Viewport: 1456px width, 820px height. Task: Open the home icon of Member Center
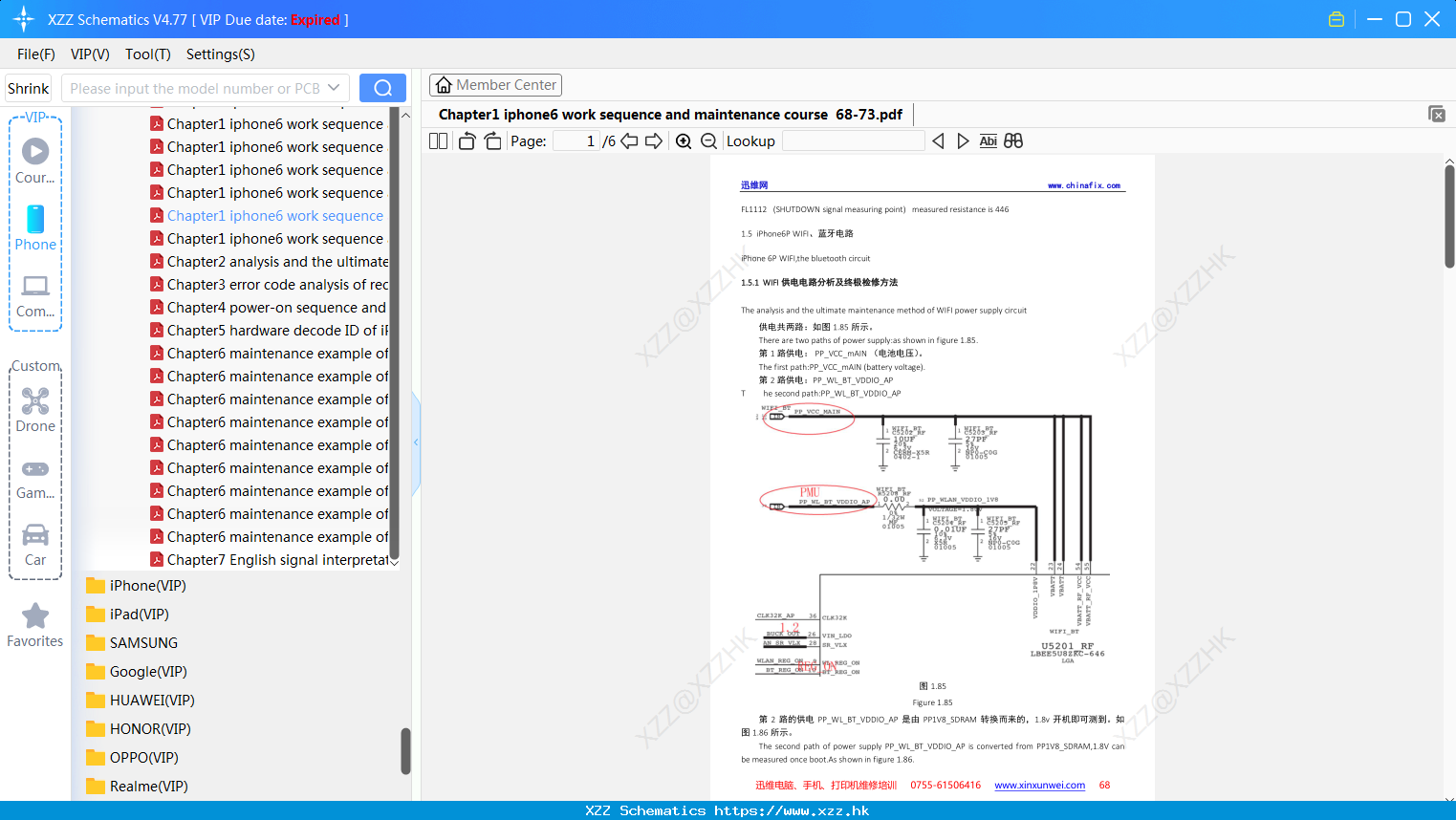[444, 85]
